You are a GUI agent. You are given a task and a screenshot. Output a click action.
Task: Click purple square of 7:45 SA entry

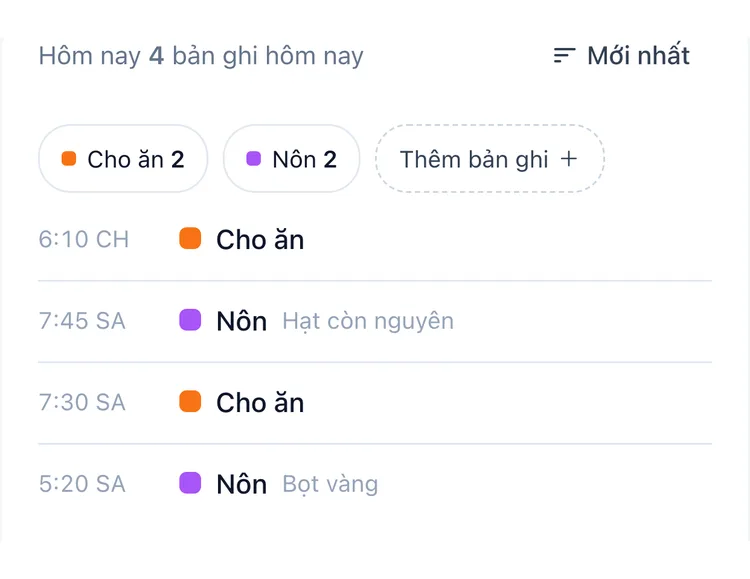tap(190, 320)
